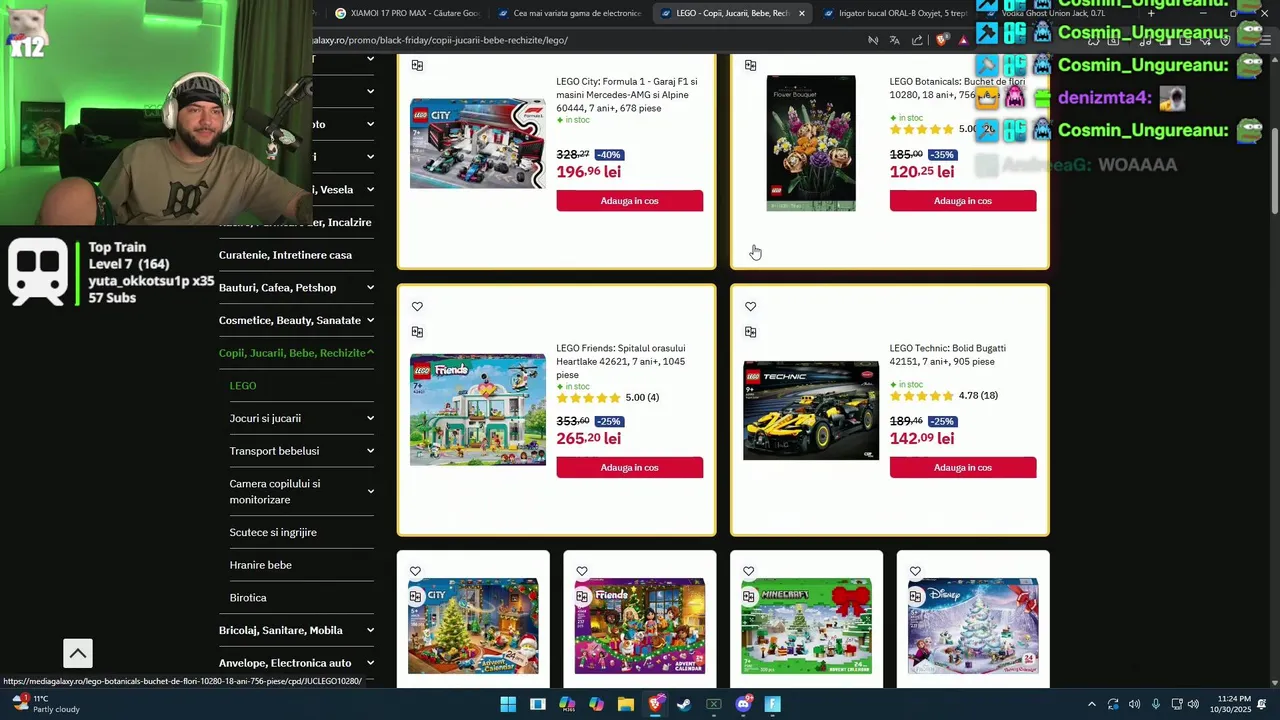Open Steam from the taskbar
Image resolution: width=1280 pixels, height=720 pixels.
click(x=684, y=704)
